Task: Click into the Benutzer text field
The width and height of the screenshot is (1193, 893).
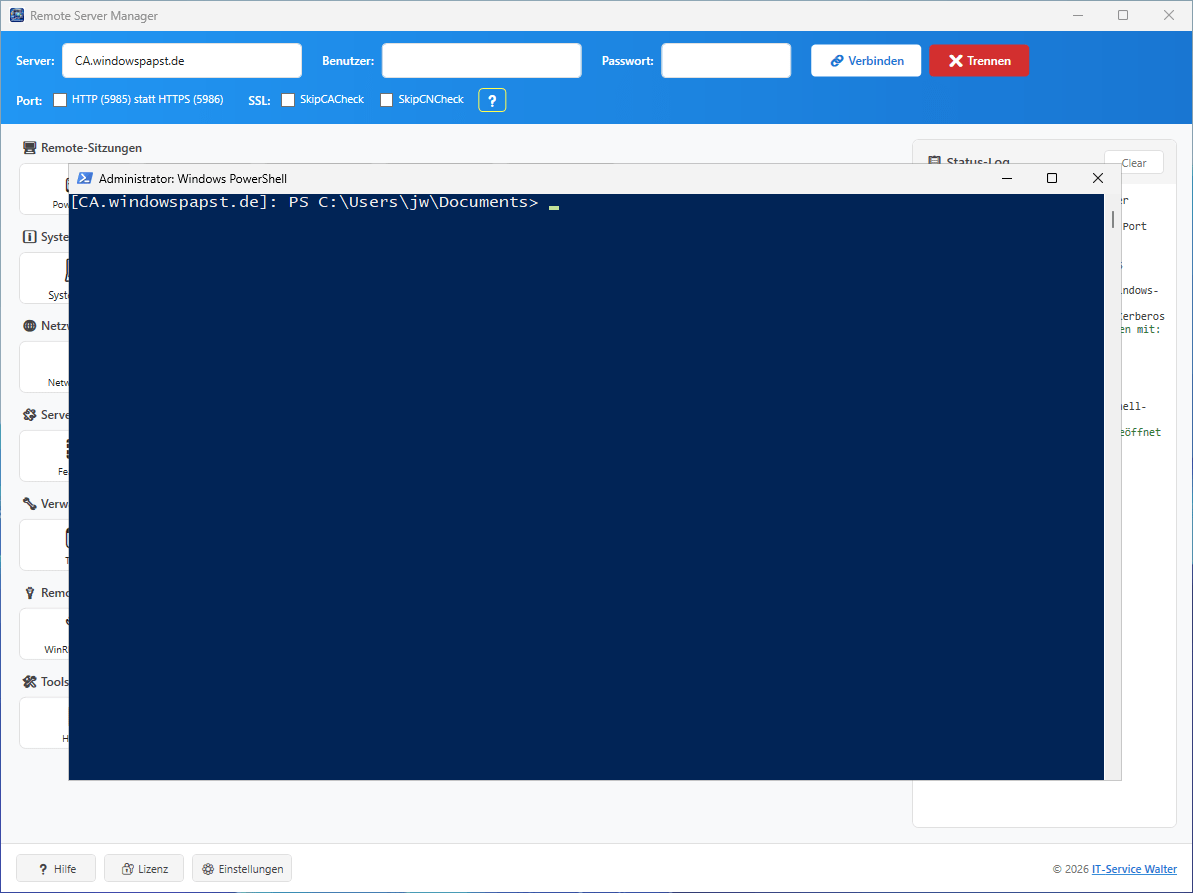Action: coord(481,61)
